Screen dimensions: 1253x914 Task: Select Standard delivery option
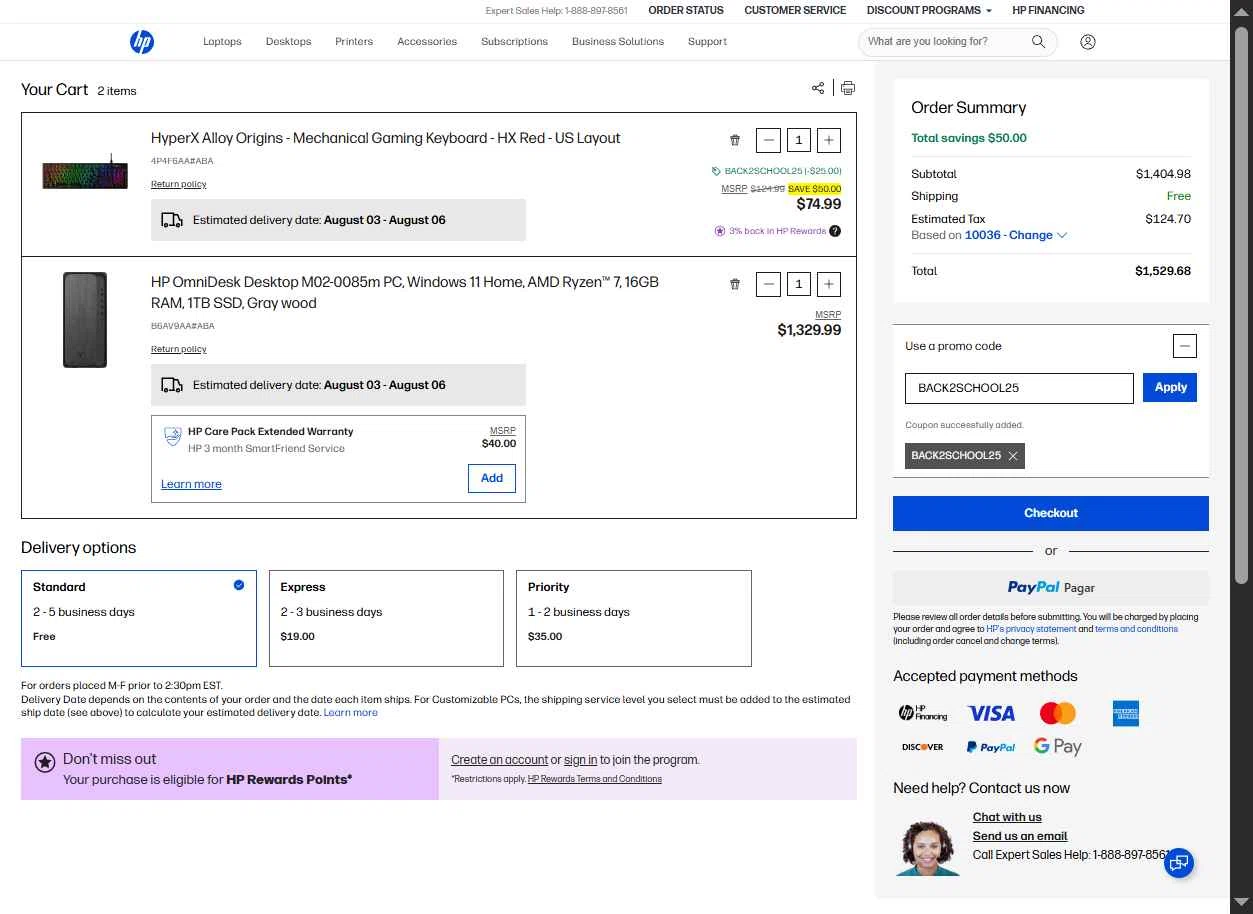(139, 618)
